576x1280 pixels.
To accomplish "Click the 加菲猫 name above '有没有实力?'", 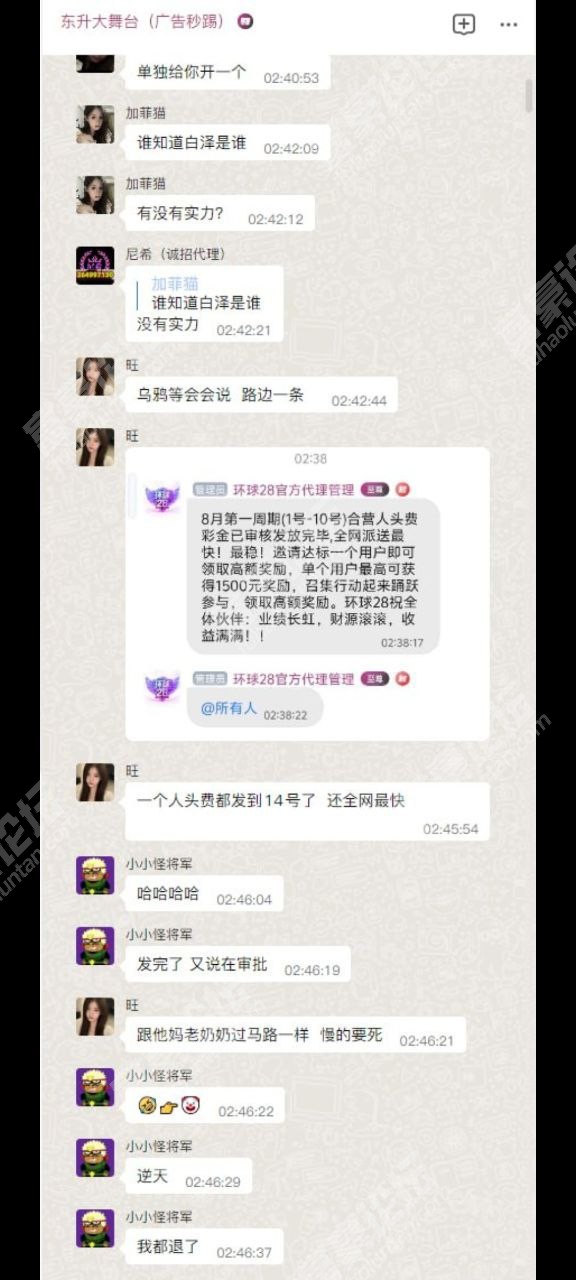I will [x=146, y=184].
